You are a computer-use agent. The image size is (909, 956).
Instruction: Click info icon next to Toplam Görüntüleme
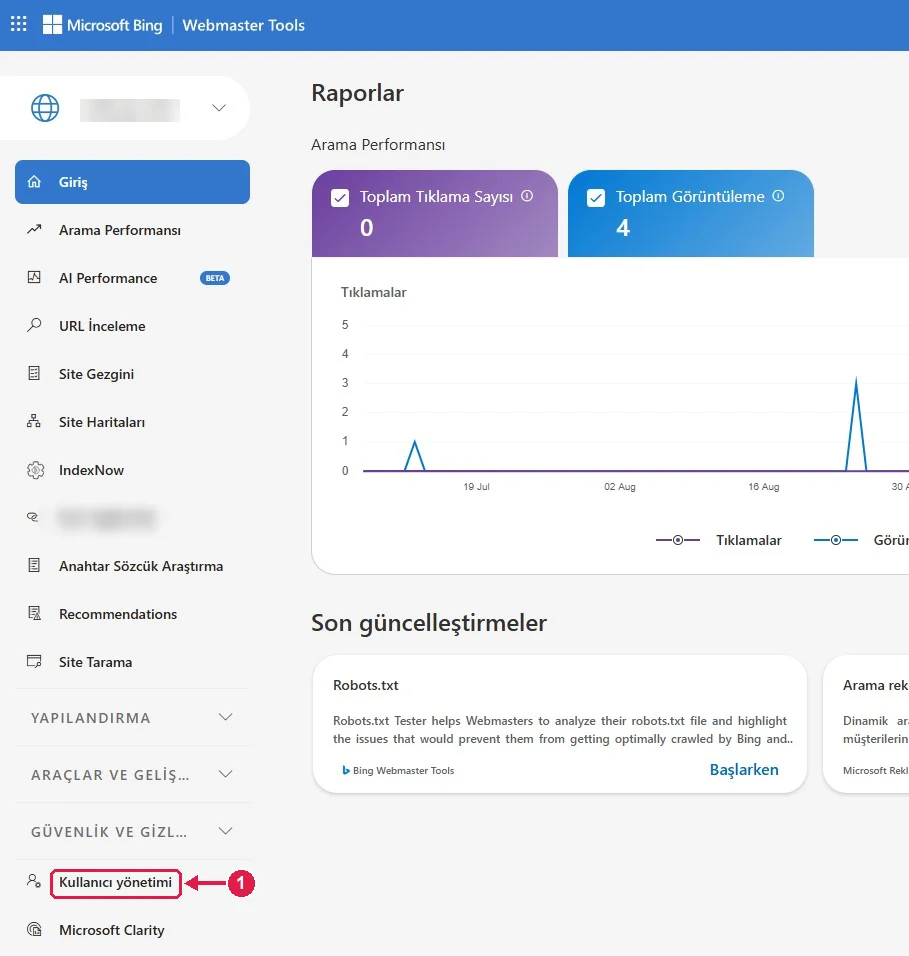point(779,196)
